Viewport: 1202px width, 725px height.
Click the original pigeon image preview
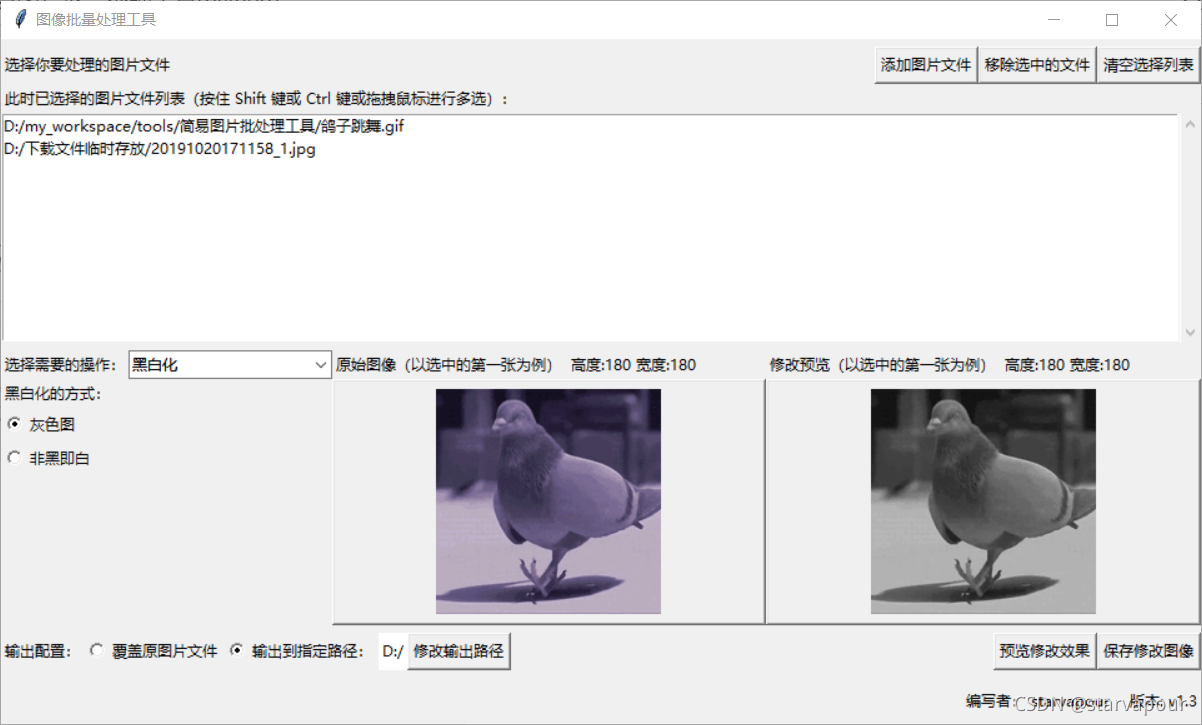pos(548,500)
